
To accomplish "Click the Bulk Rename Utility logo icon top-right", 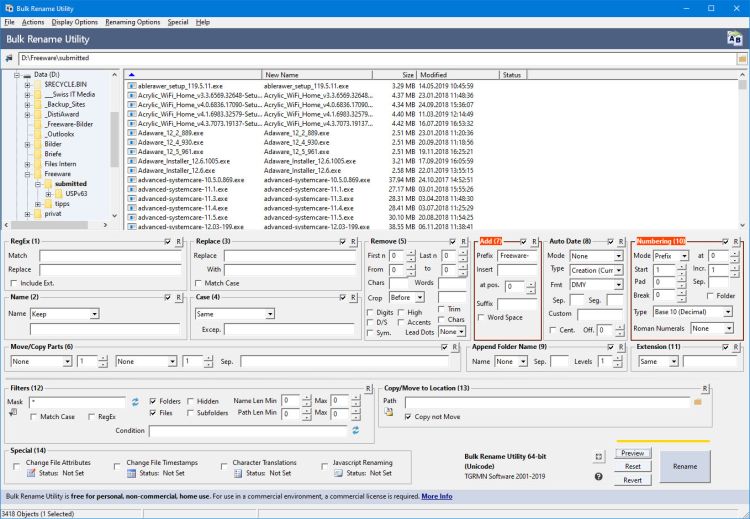I will tap(735, 38).
